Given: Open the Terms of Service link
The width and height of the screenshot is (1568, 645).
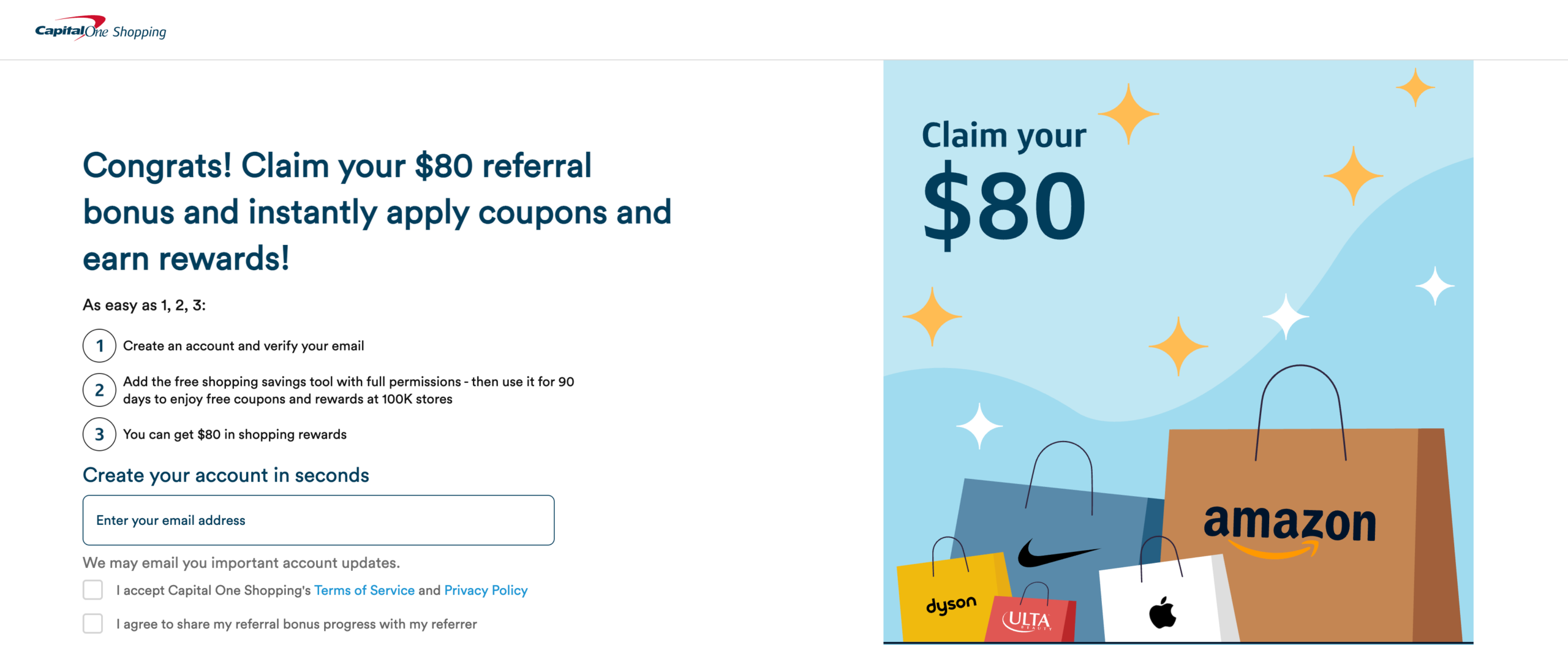Looking at the screenshot, I should pos(364,590).
